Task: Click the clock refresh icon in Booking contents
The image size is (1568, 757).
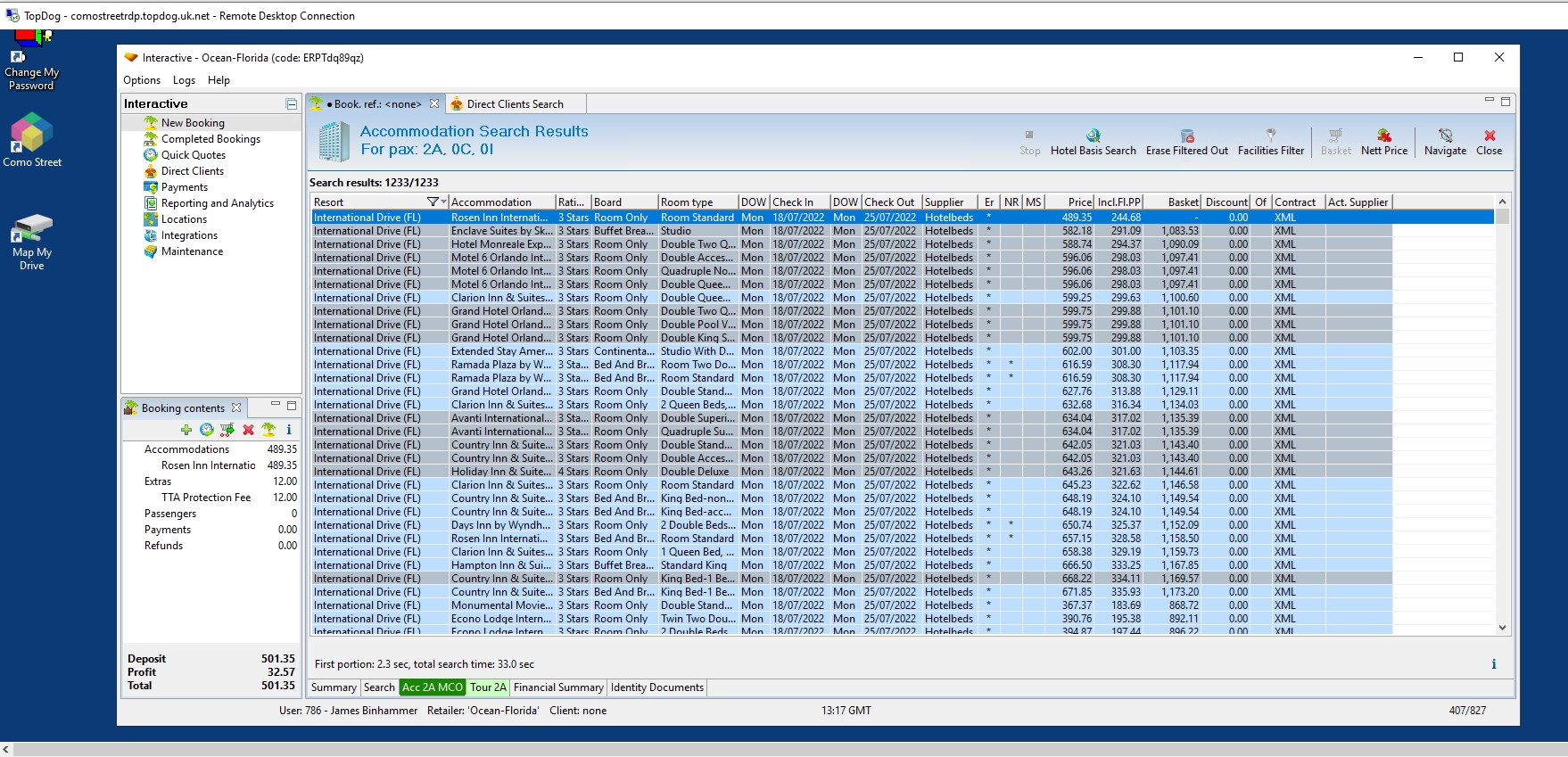Action: pos(207,430)
